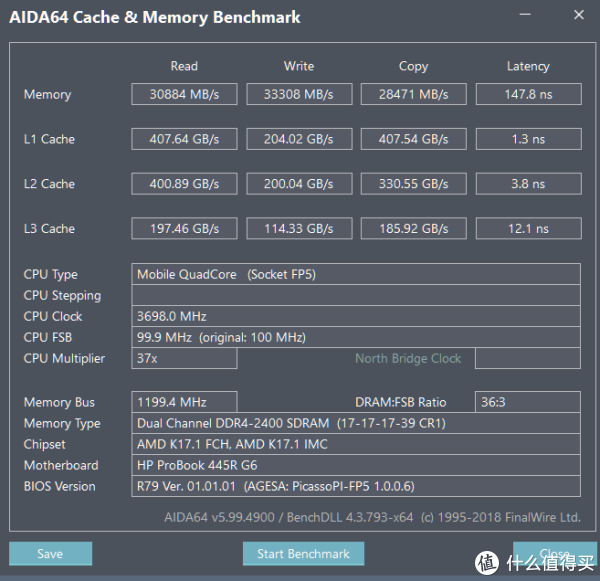This screenshot has width=600, height=581.
Task: Click the DRAM:FSB Ratio label
Action: [401, 402]
